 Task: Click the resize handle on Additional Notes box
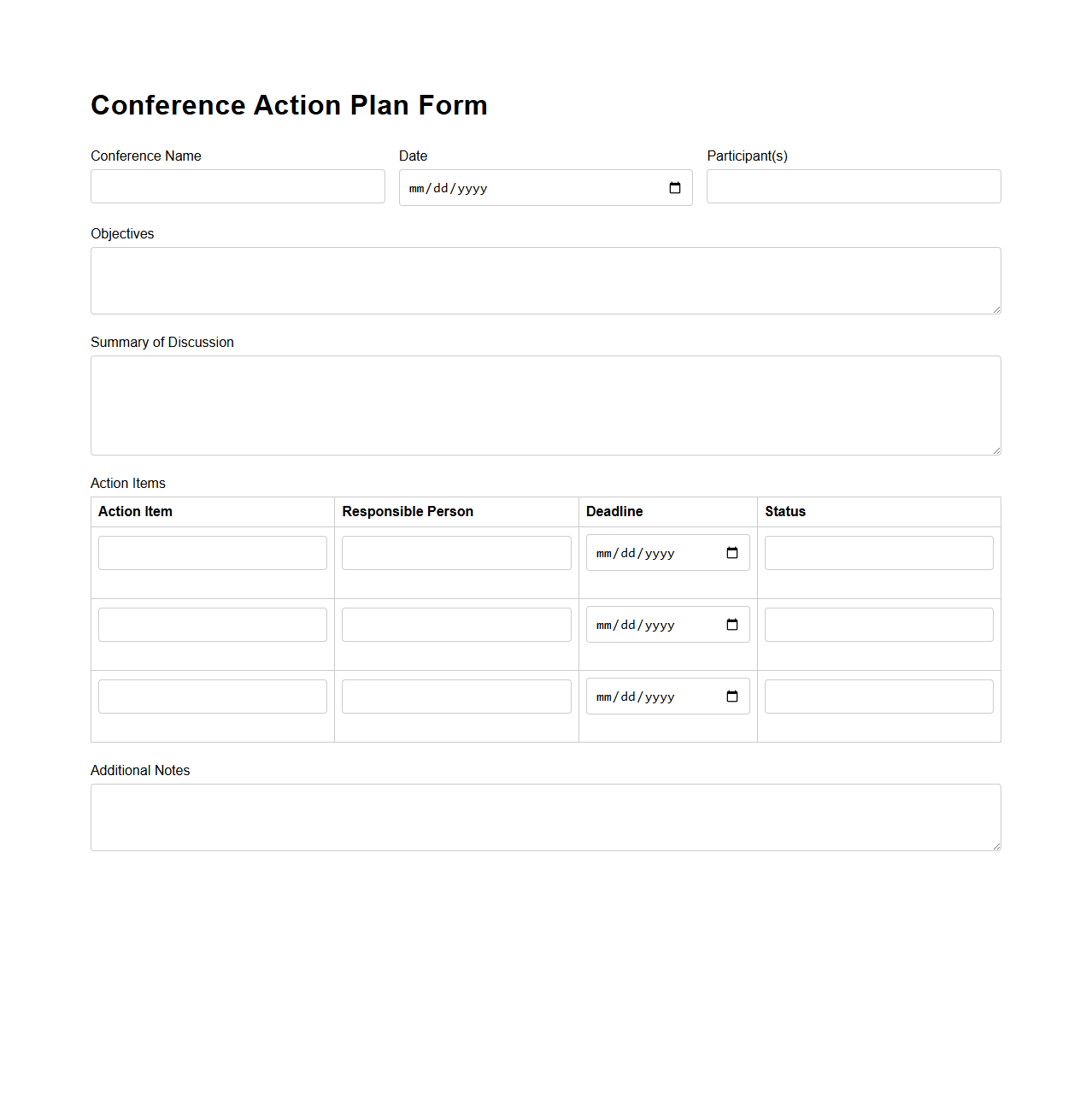[x=995, y=844]
